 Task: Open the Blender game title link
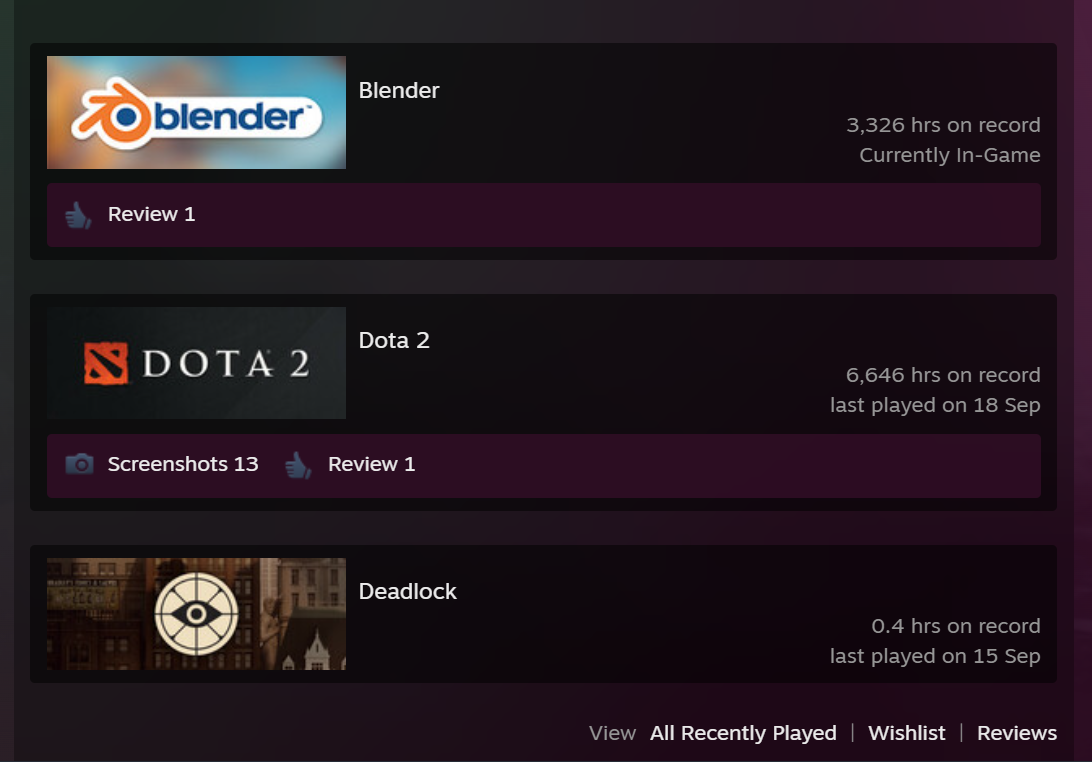click(x=399, y=91)
